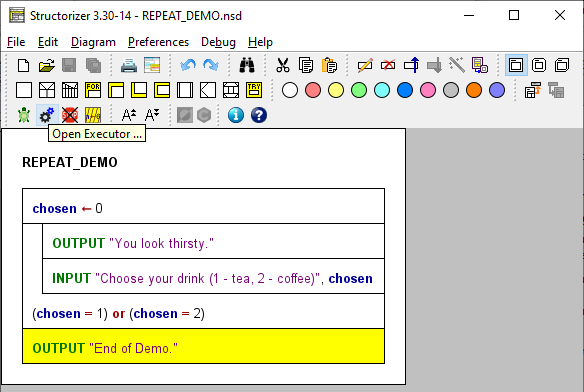The width and height of the screenshot is (584, 392).
Task: Open the Diagram menu
Action: (93, 42)
